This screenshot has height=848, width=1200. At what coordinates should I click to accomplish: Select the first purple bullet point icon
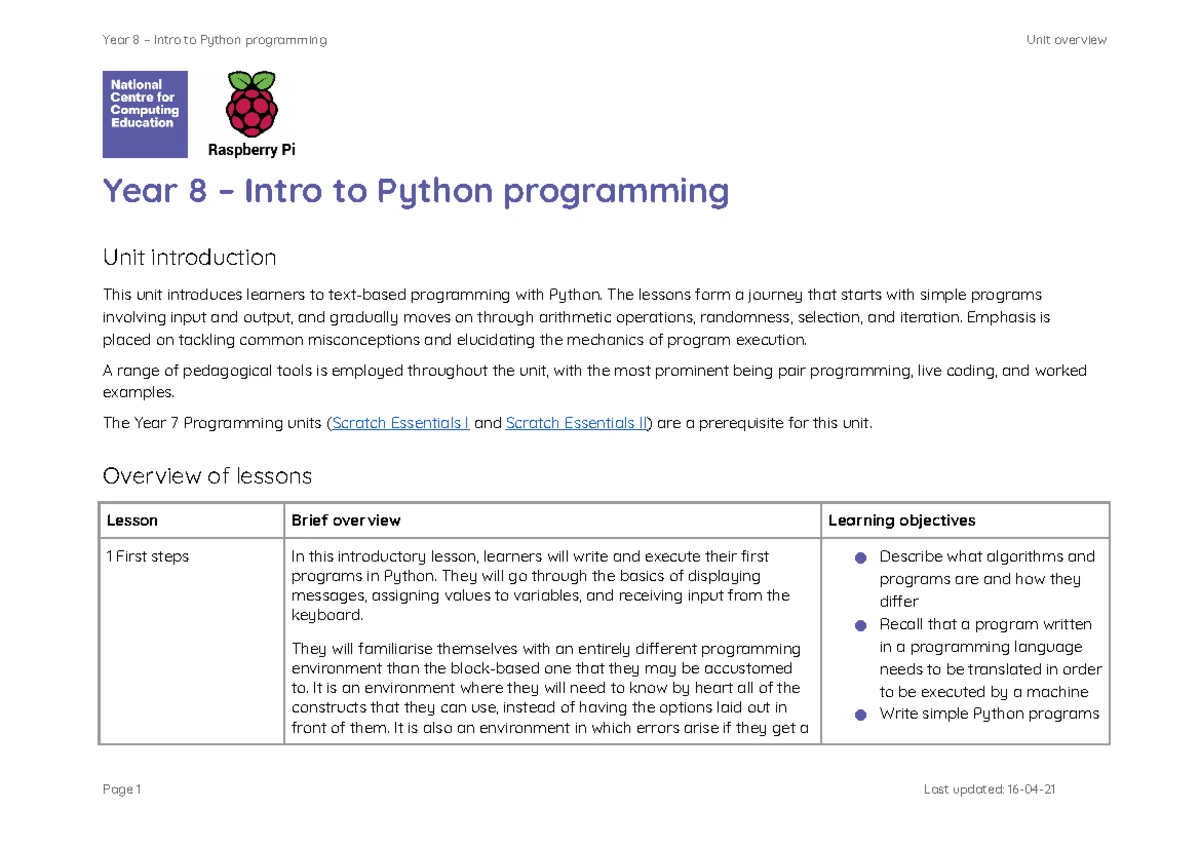click(x=860, y=557)
